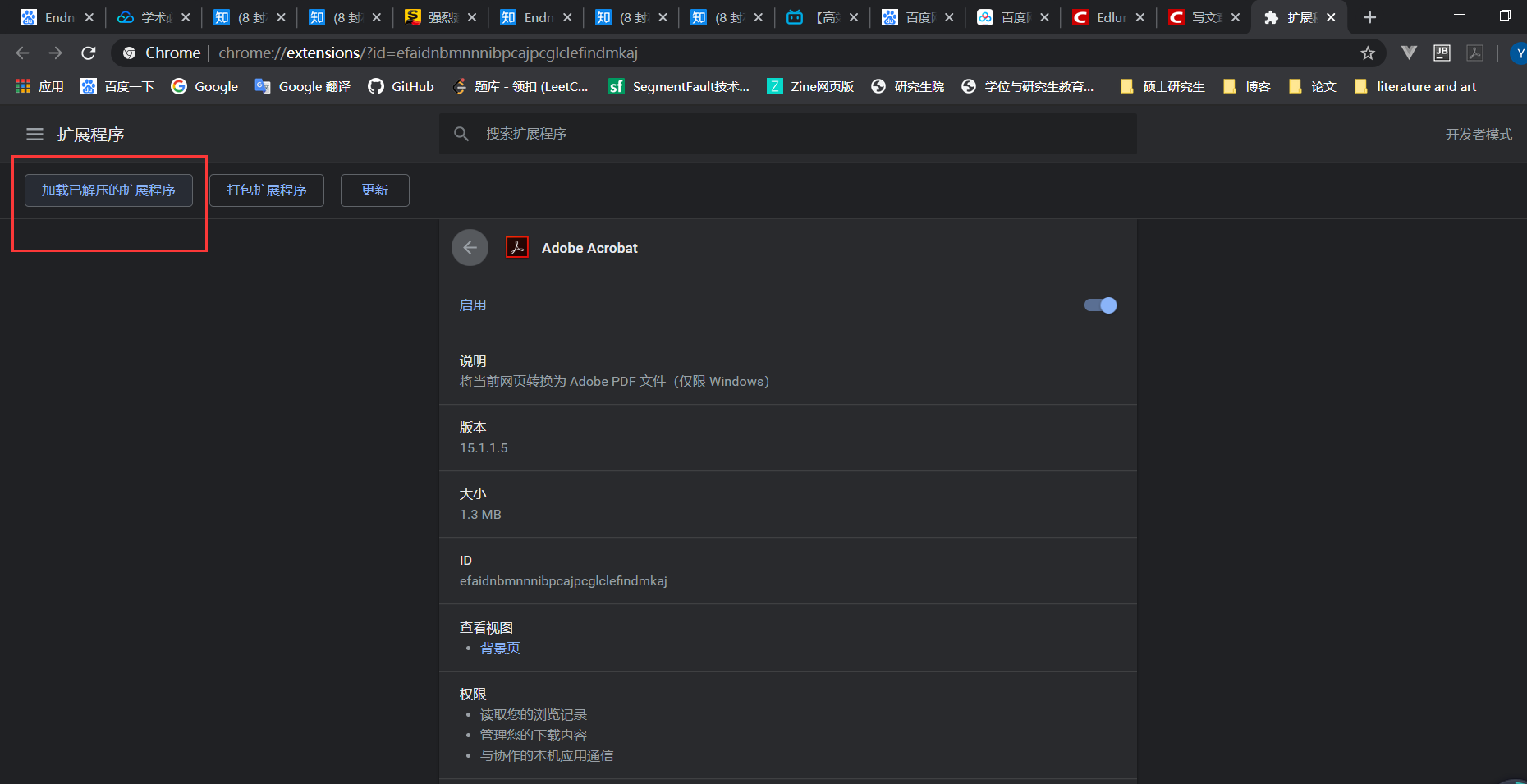Open the Zine网页版 bookmark
This screenshot has height=784, width=1527.
810,86
